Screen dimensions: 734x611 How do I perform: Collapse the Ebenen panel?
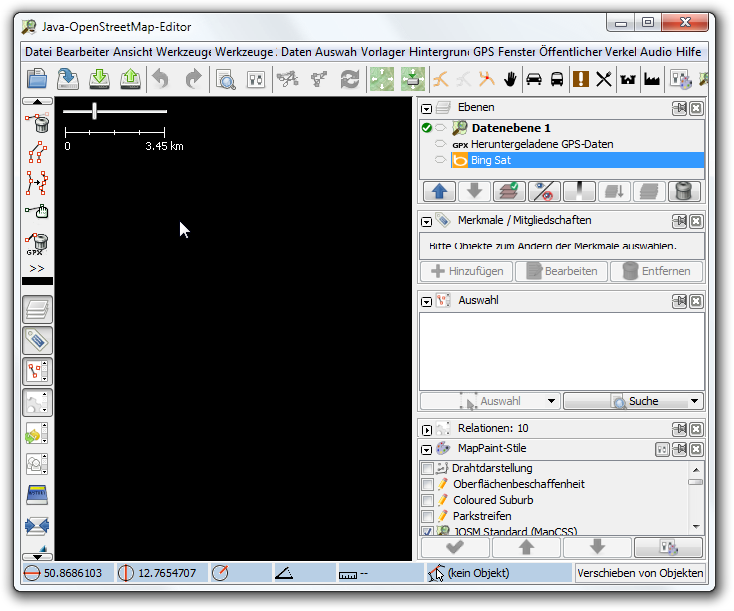(427, 108)
